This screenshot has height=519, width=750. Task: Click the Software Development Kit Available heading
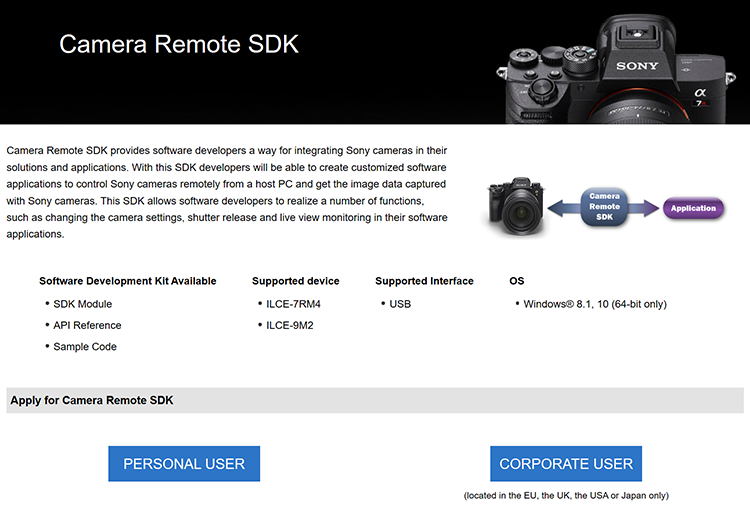point(128,281)
